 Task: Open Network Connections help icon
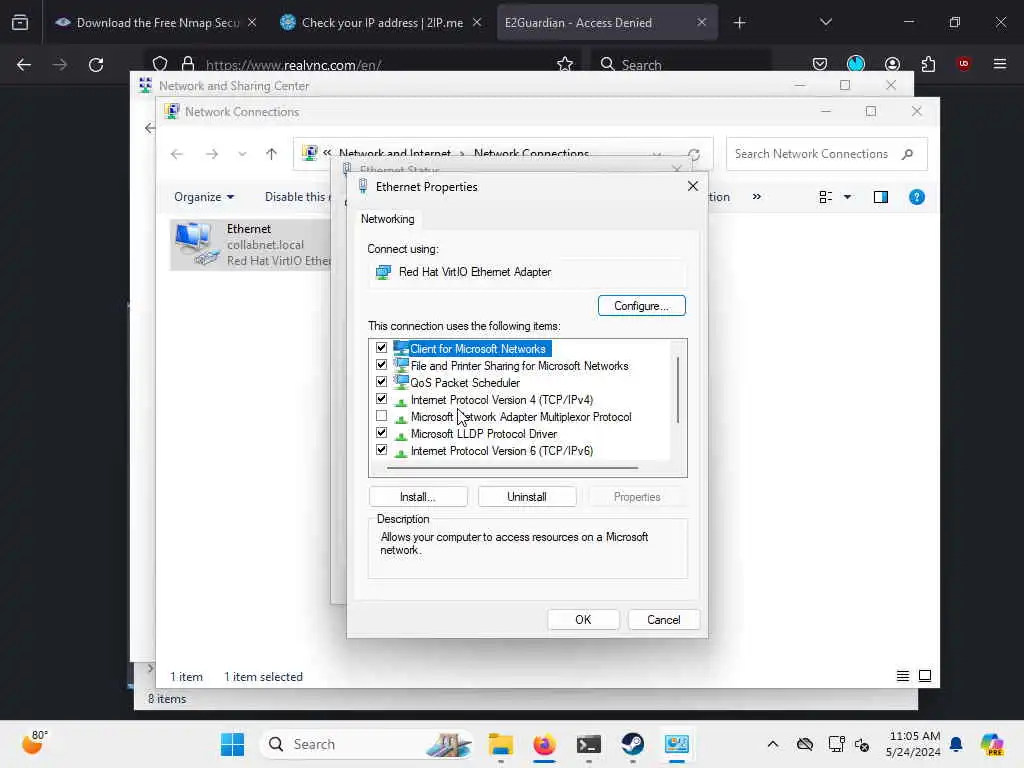[917, 197]
